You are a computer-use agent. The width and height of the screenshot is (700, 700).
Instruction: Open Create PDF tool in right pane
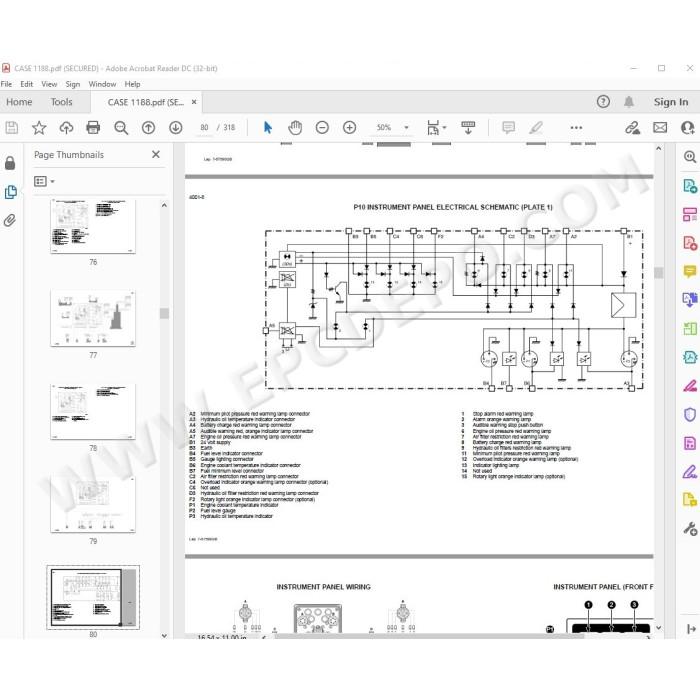tap(690, 242)
